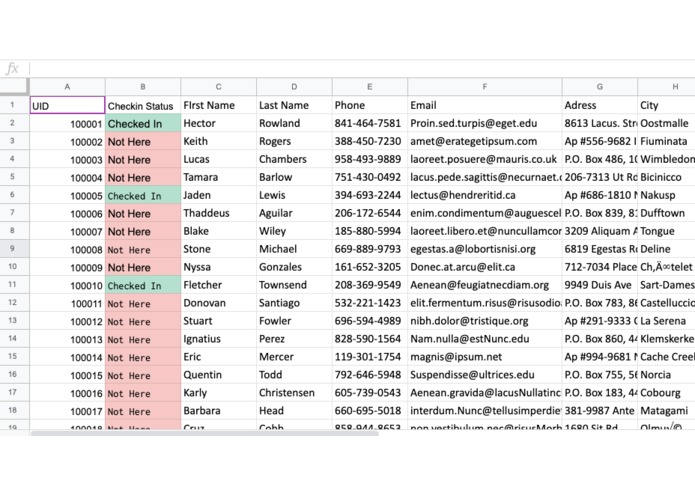This screenshot has height=494, width=695.
Task: Click the last name Christensen
Action: coord(287,393)
